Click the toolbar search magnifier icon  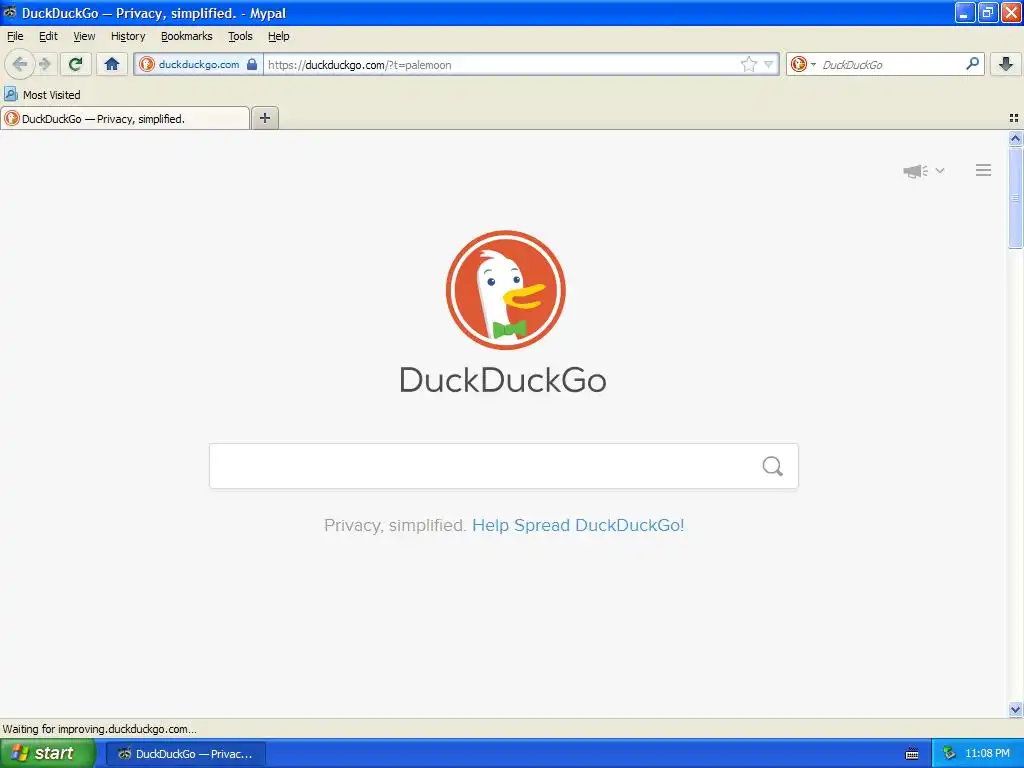[972, 63]
